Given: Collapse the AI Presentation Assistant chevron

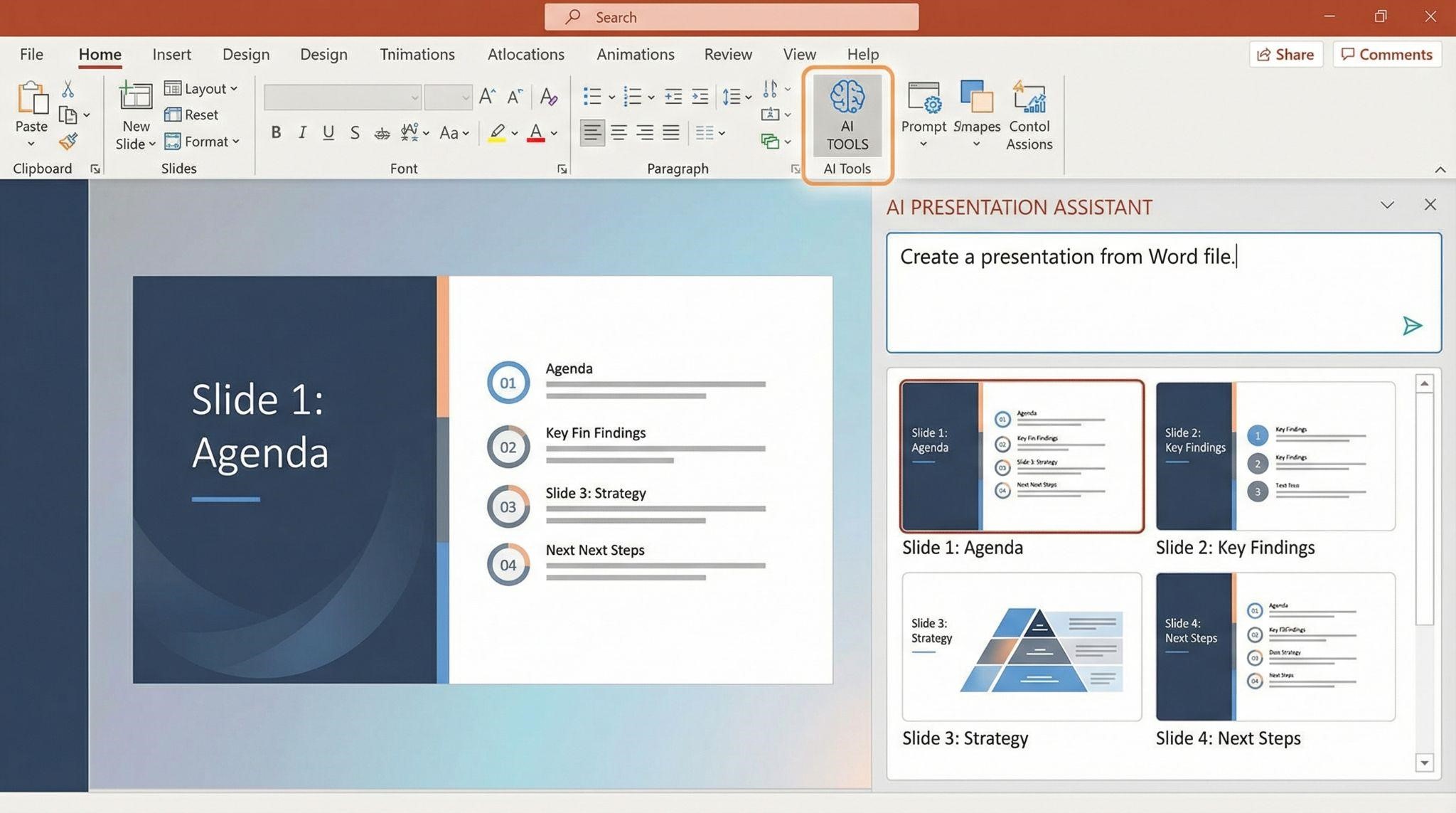Looking at the screenshot, I should [1386, 205].
